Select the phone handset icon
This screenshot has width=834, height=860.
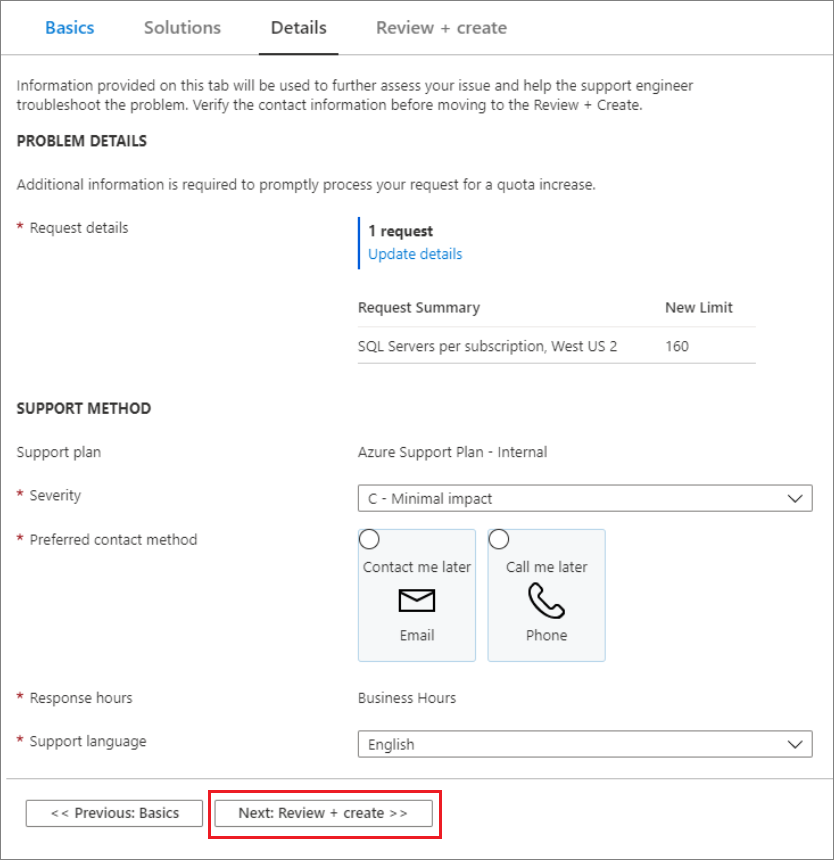[x=546, y=600]
